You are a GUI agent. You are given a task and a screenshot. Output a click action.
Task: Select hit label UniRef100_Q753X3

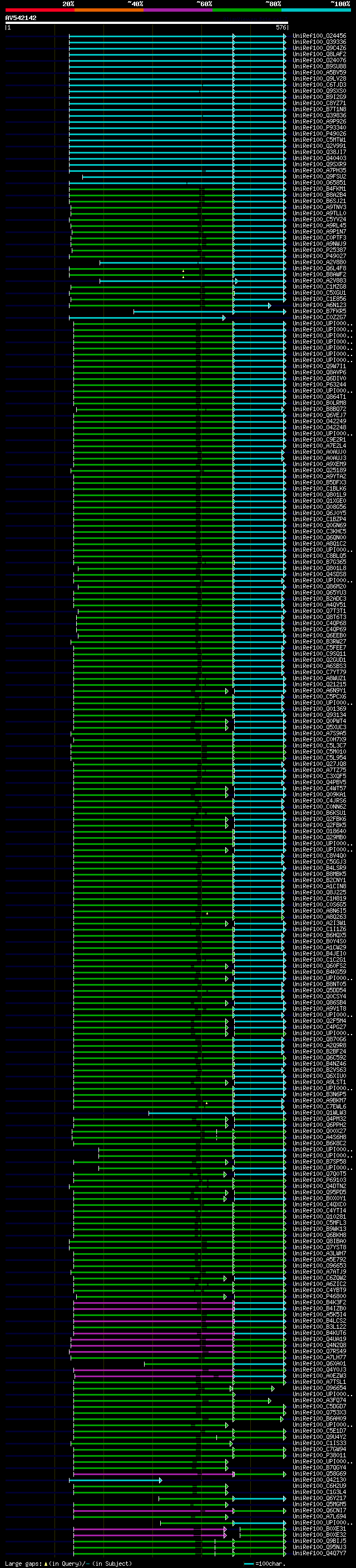click(x=319, y=1412)
